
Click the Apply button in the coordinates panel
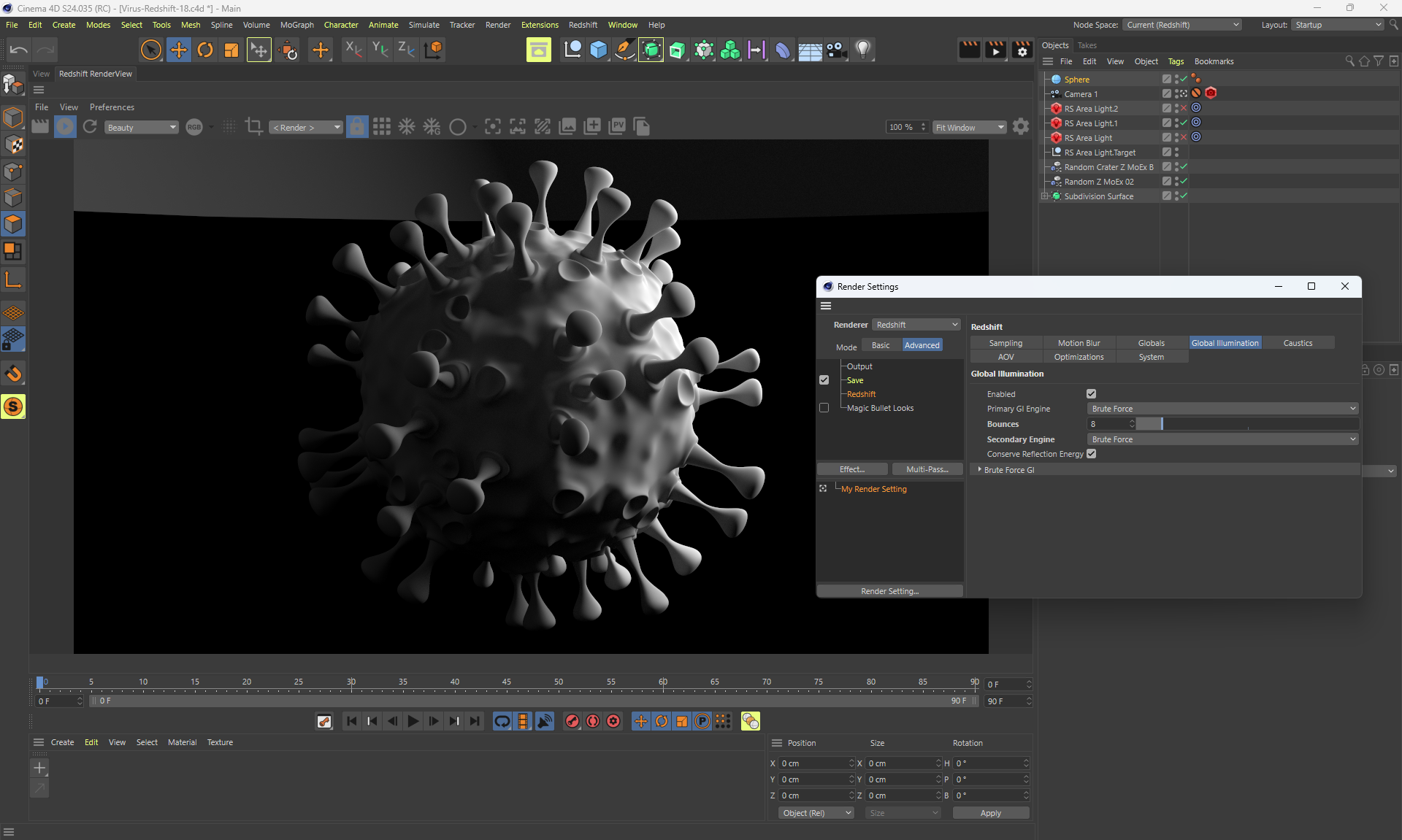pos(990,813)
